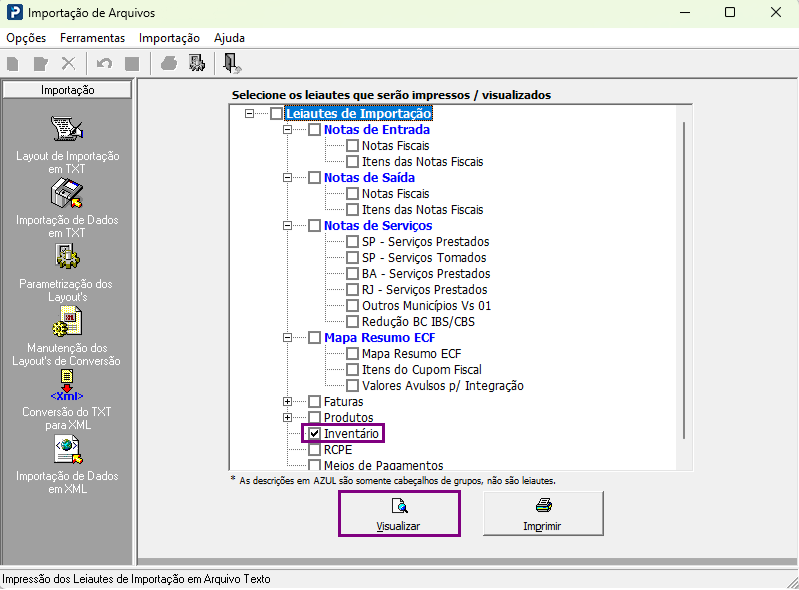Check the Faturas checkbox
Screen dimensions: 799x590
314,401
